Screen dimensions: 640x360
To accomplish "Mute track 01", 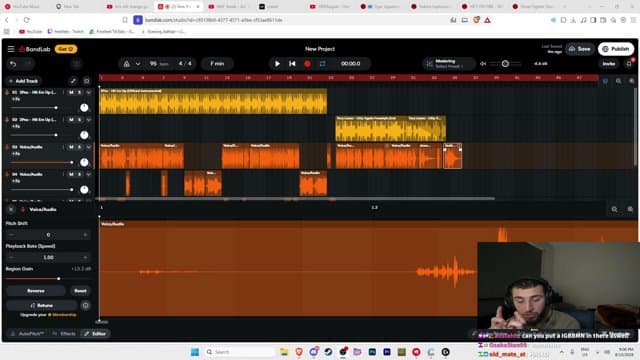I will click(71, 93).
